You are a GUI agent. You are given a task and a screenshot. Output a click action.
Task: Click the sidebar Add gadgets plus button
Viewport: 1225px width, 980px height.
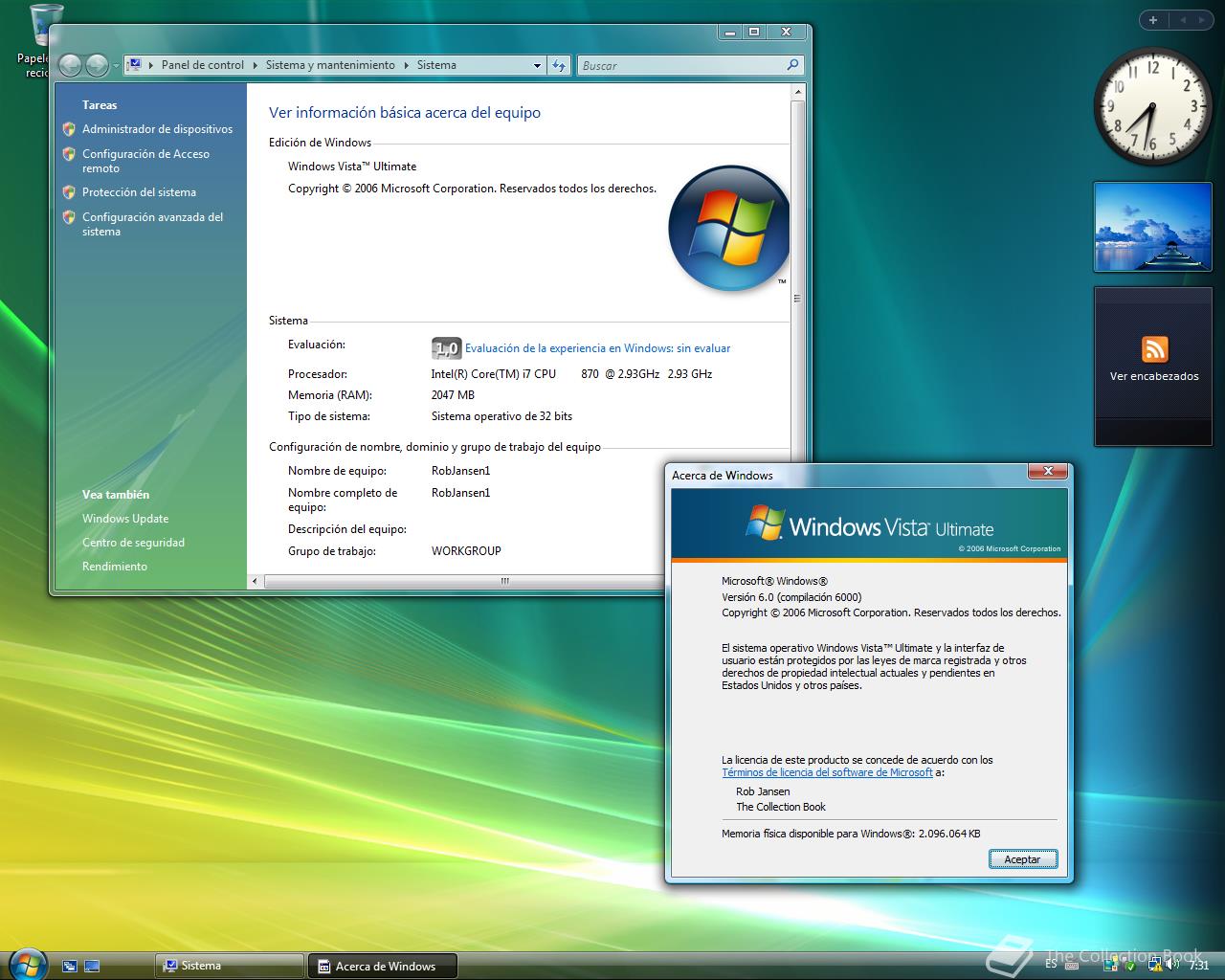[x=1152, y=20]
